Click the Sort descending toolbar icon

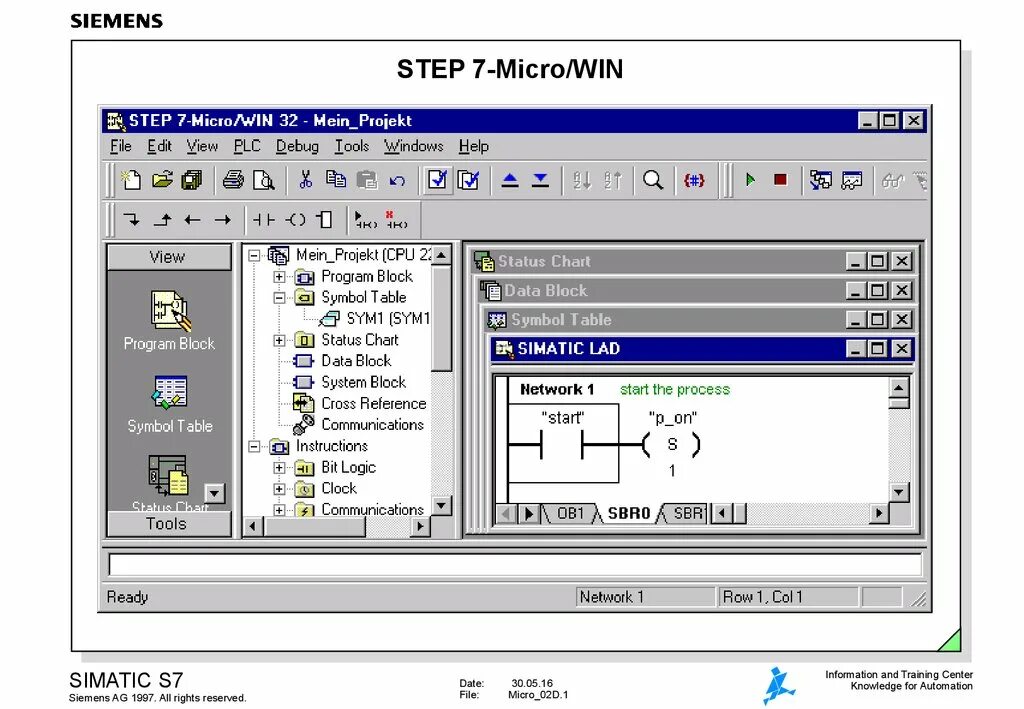613,180
